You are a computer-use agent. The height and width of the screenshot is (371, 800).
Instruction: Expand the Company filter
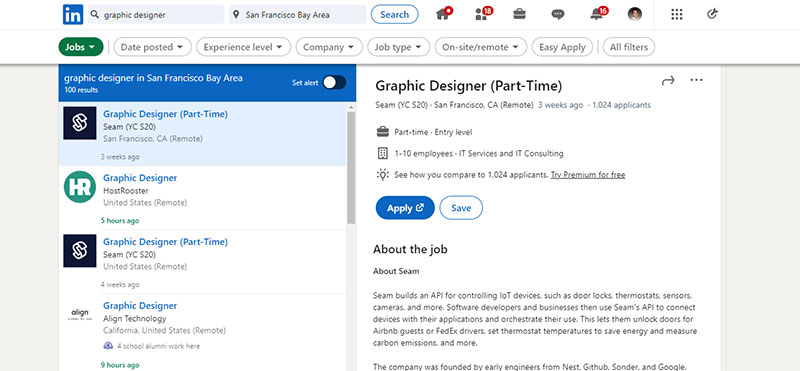pyautogui.click(x=329, y=47)
